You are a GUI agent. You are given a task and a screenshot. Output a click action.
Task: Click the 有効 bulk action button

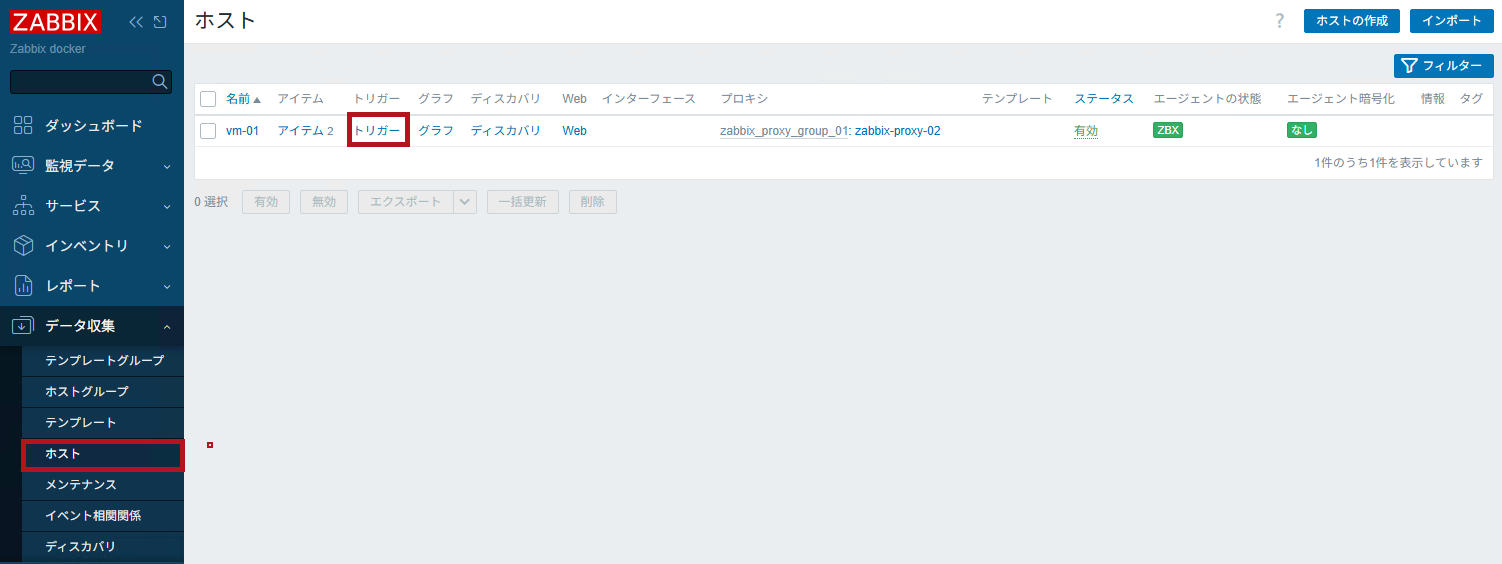(266, 201)
